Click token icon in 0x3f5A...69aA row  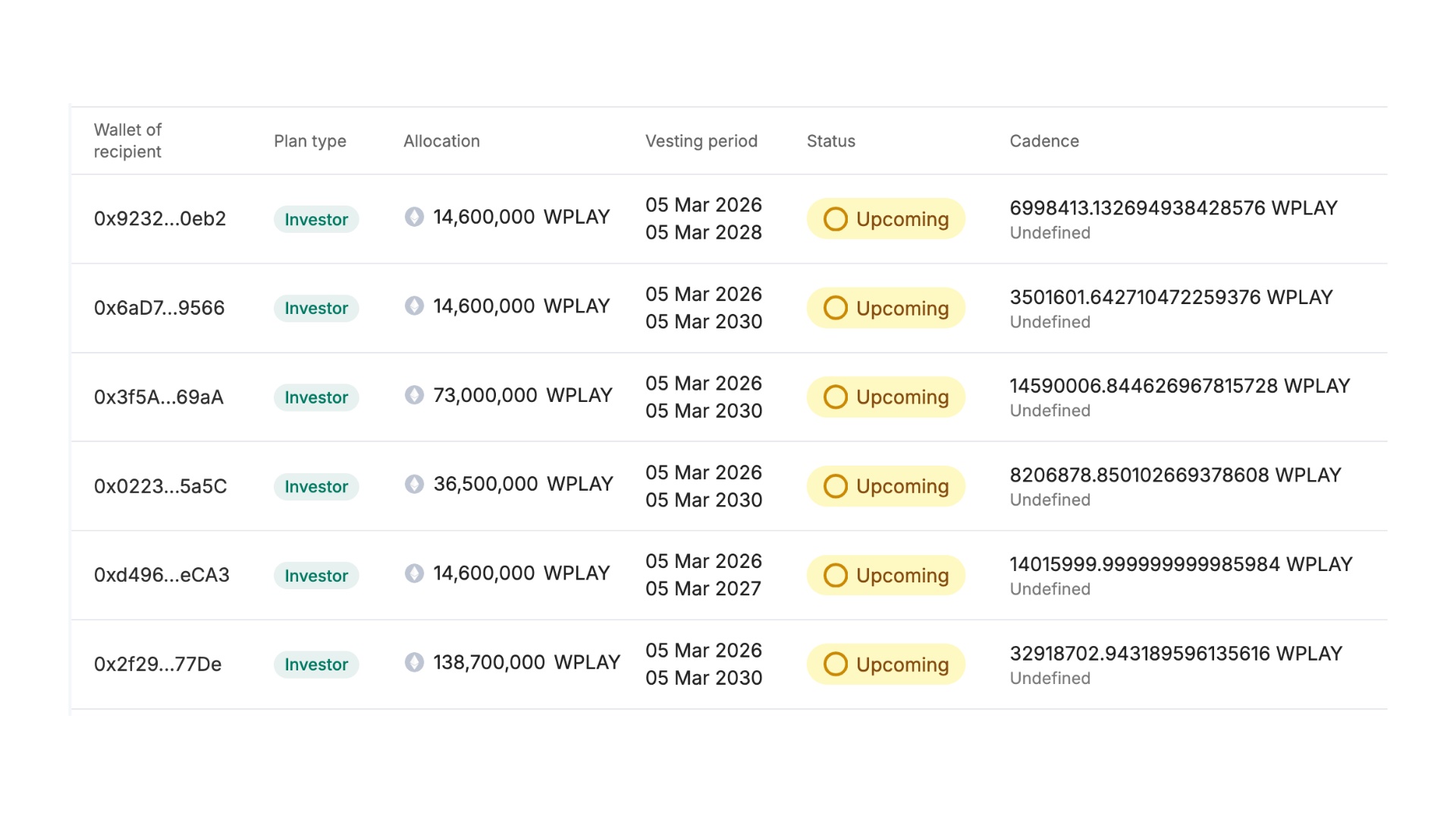point(414,395)
